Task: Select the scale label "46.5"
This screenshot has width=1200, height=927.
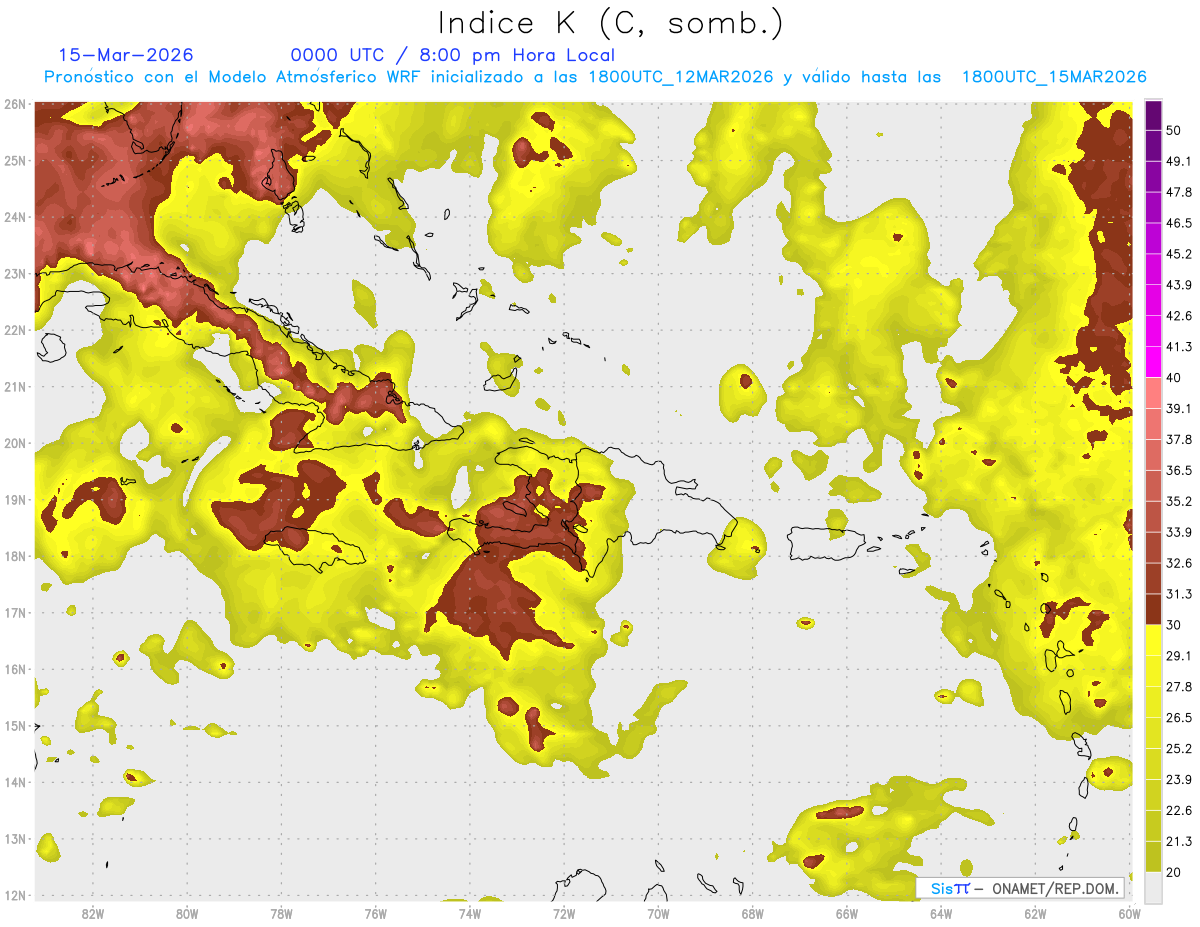Action: click(1178, 223)
